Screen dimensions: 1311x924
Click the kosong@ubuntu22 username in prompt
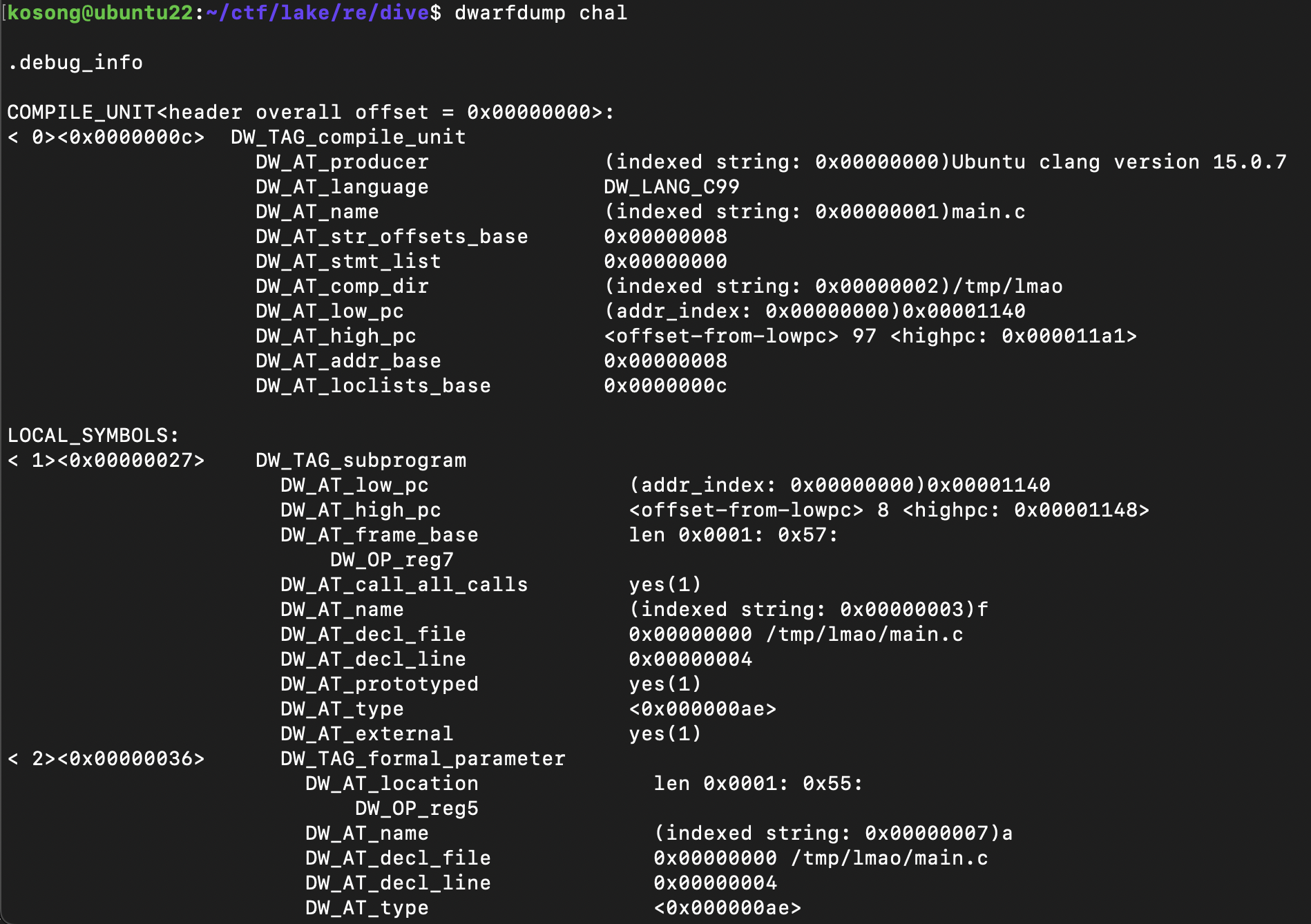pyautogui.click(x=100, y=13)
